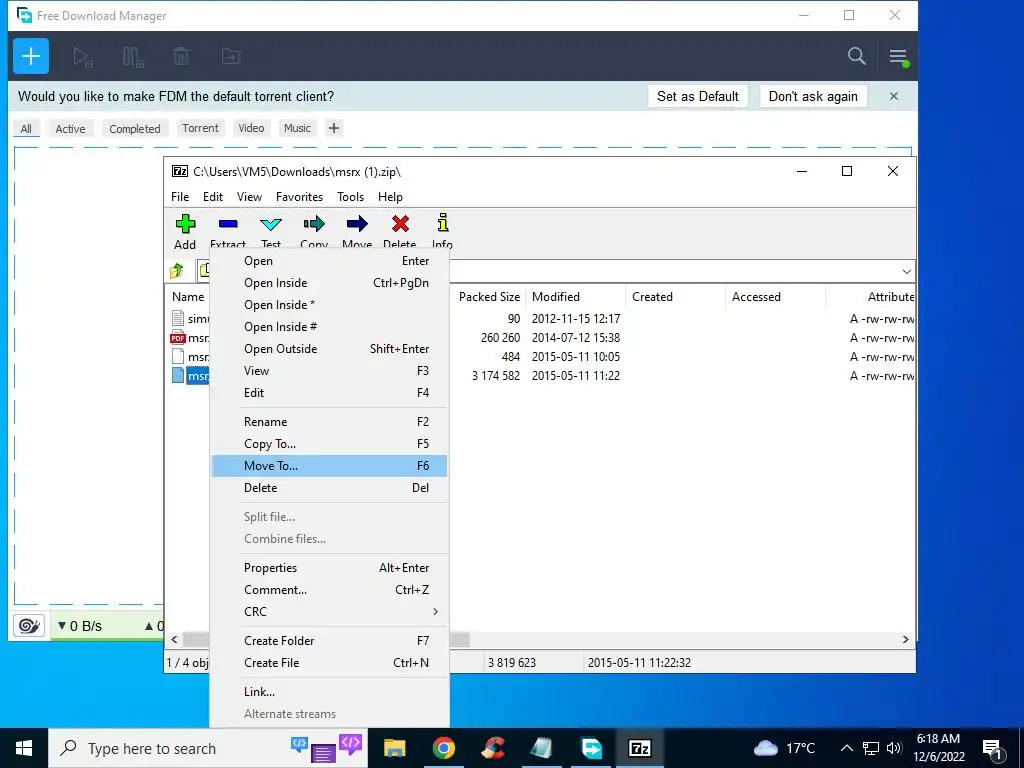Screen dimensions: 1024x768
Task: Choose Open Inside from the context menu
Action: (x=329, y=283)
